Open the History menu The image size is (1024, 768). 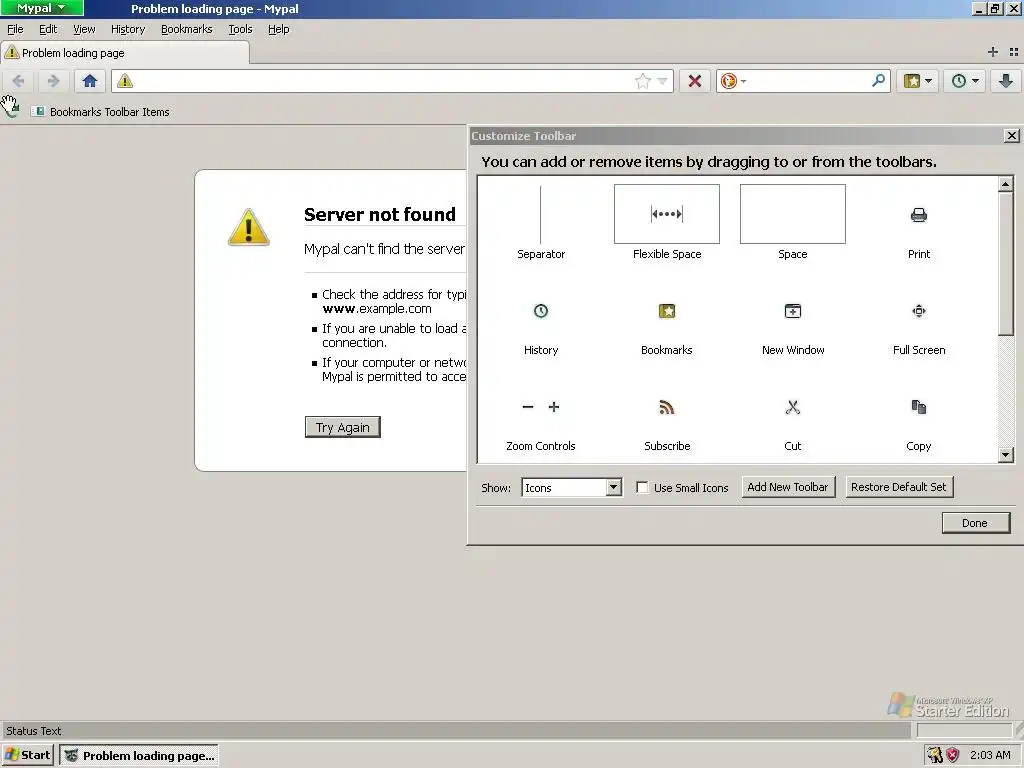pos(127,29)
